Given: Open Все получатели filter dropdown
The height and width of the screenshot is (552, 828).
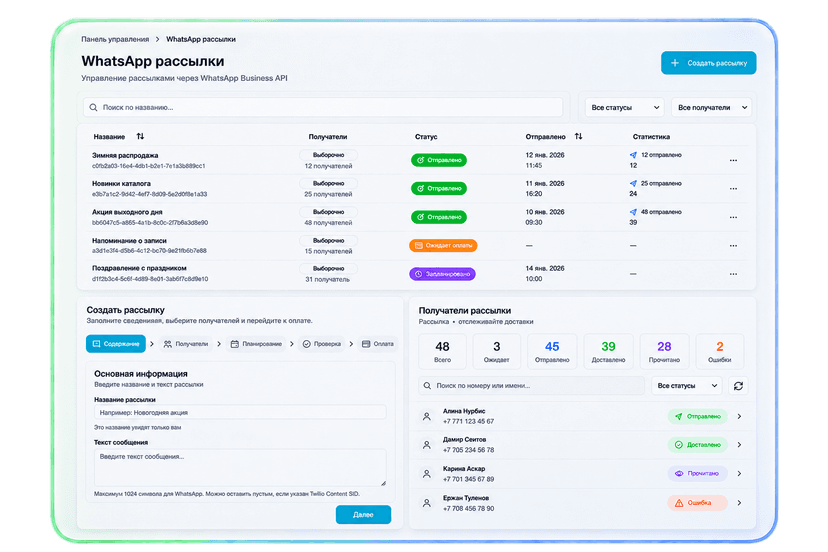Looking at the screenshot, I should coord(711,107).
